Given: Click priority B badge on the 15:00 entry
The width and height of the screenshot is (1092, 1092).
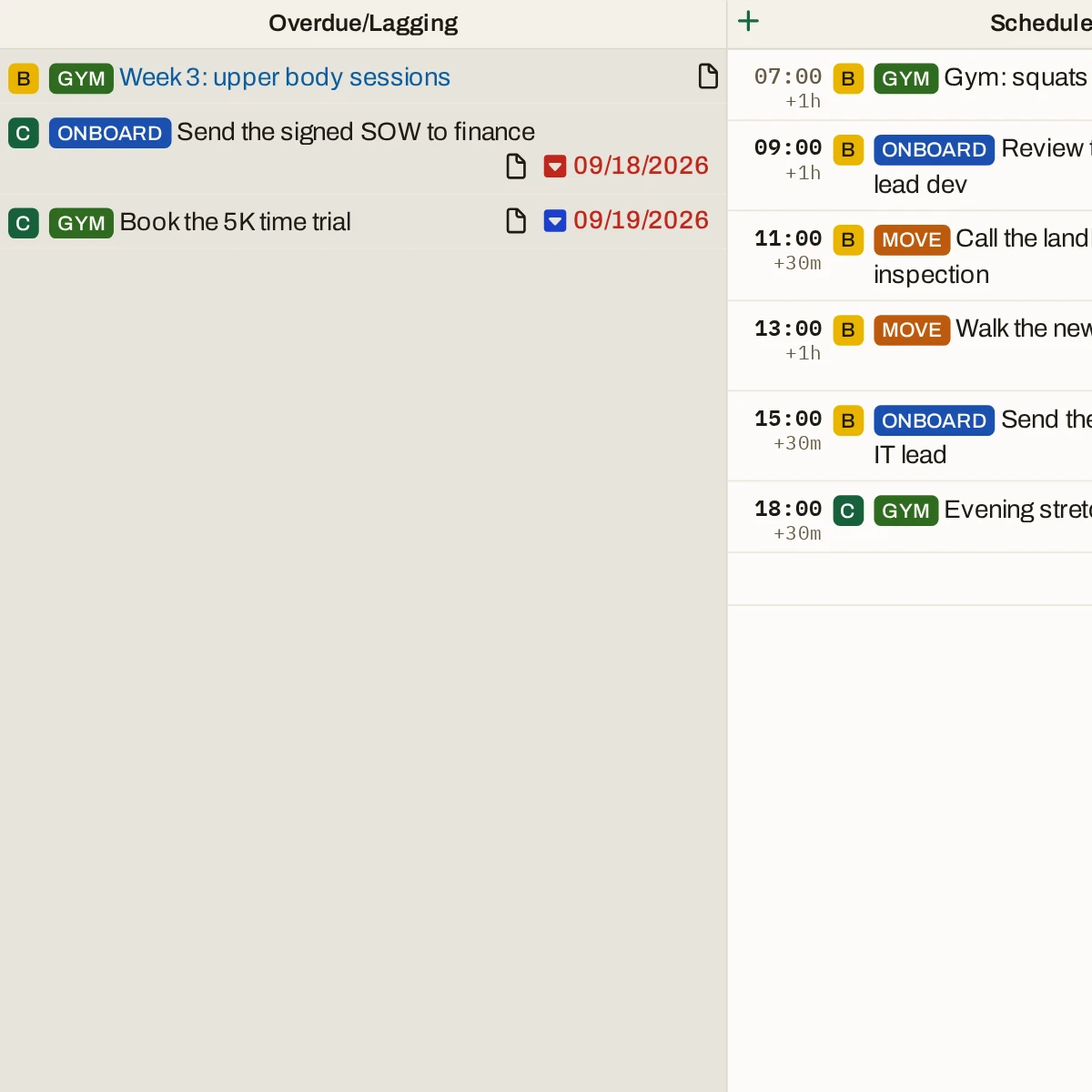Looking at the screenshot, I should point(848,420).
